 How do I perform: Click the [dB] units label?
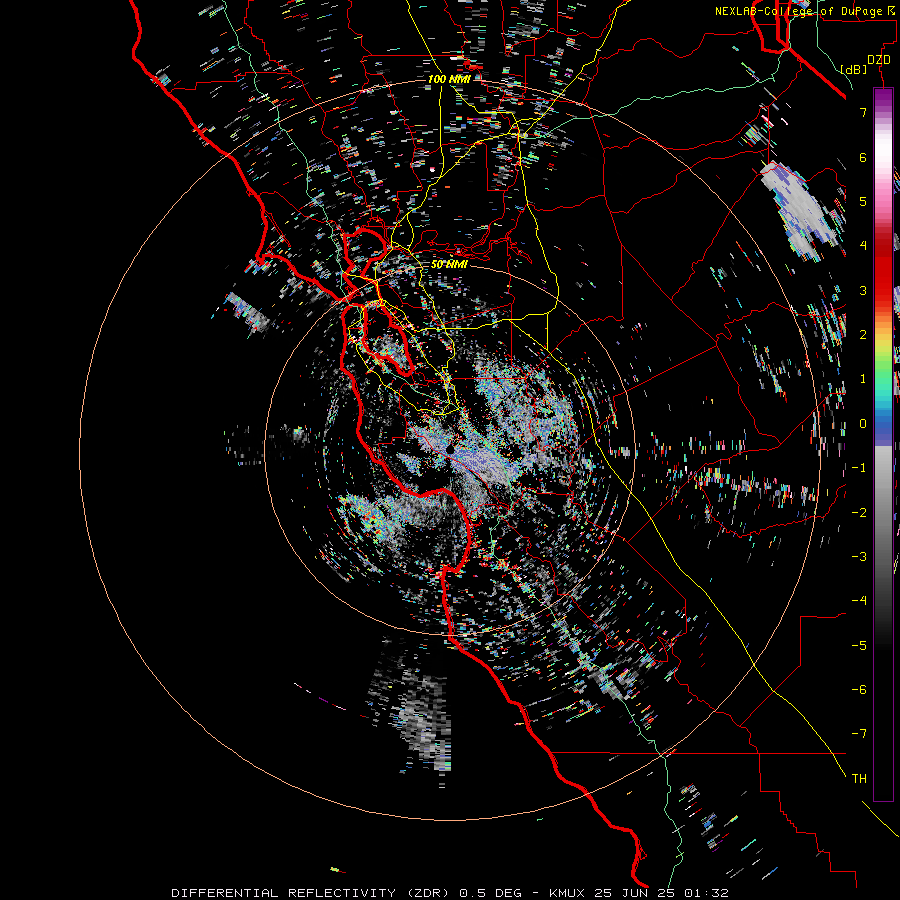click(853, 69)
